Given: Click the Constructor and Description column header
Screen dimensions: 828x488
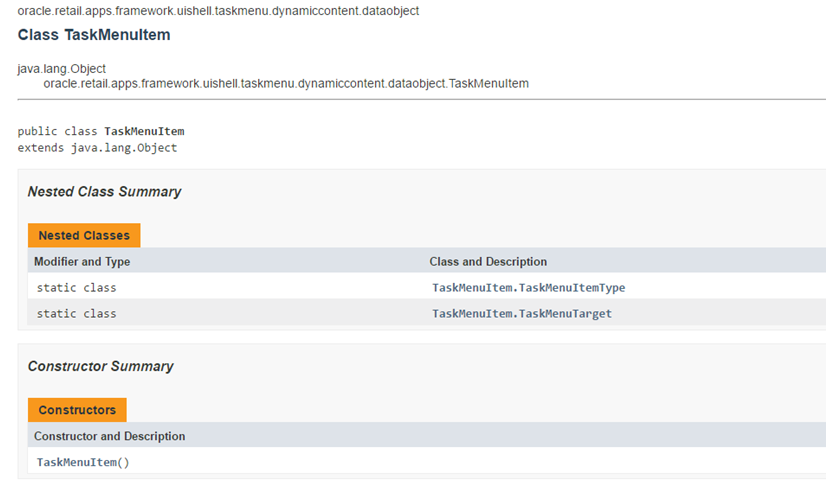Looking at the screenshot, I should [109, 436].
